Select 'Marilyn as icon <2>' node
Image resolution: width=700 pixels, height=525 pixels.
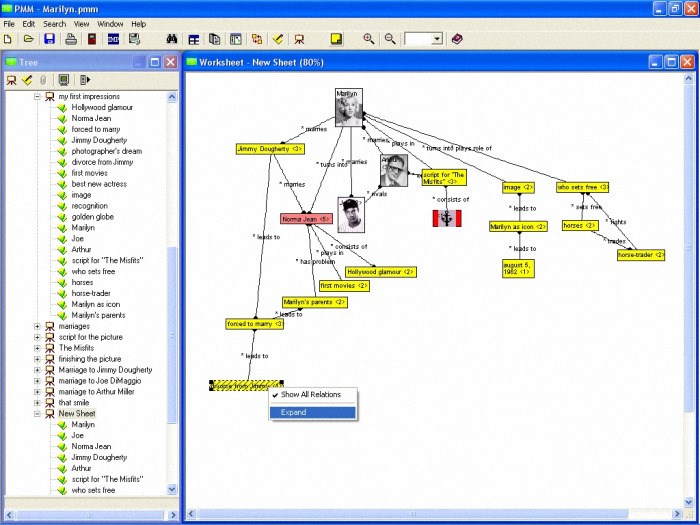(x=518, y=227)
